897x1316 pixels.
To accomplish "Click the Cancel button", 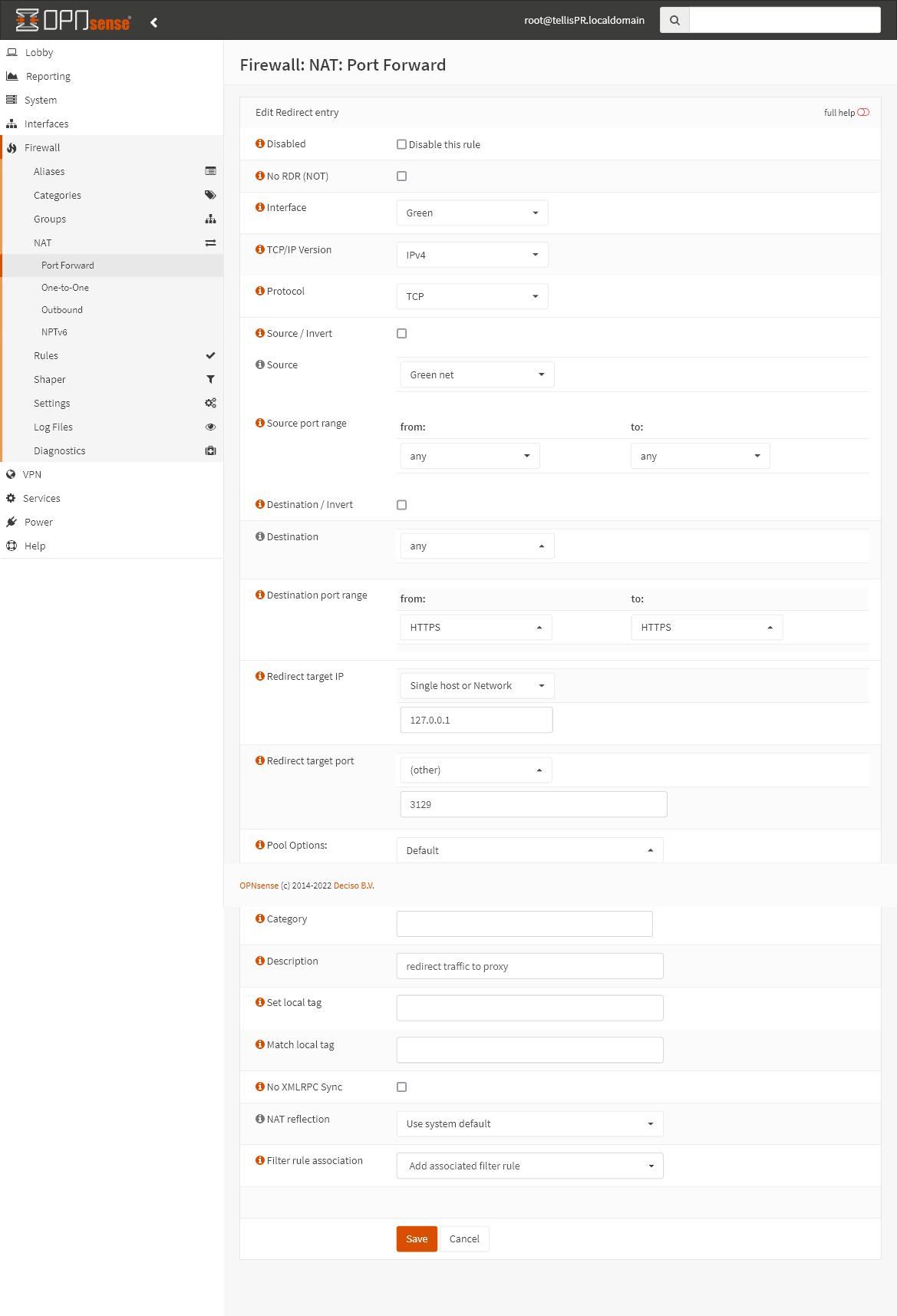I will point(464,1238).
